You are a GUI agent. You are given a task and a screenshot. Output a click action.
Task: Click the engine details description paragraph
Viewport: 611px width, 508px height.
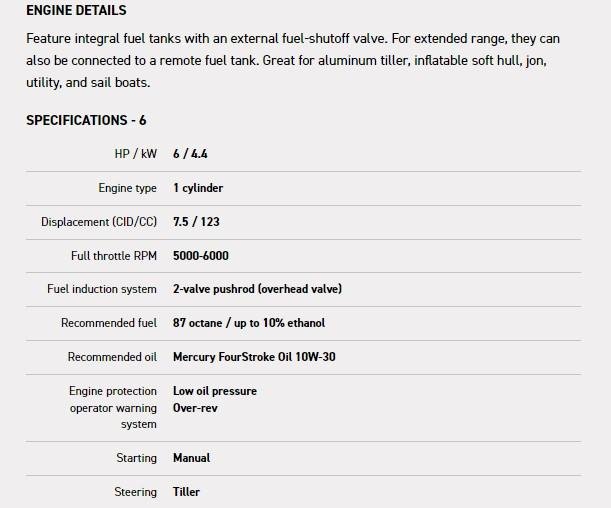(293, 60)
